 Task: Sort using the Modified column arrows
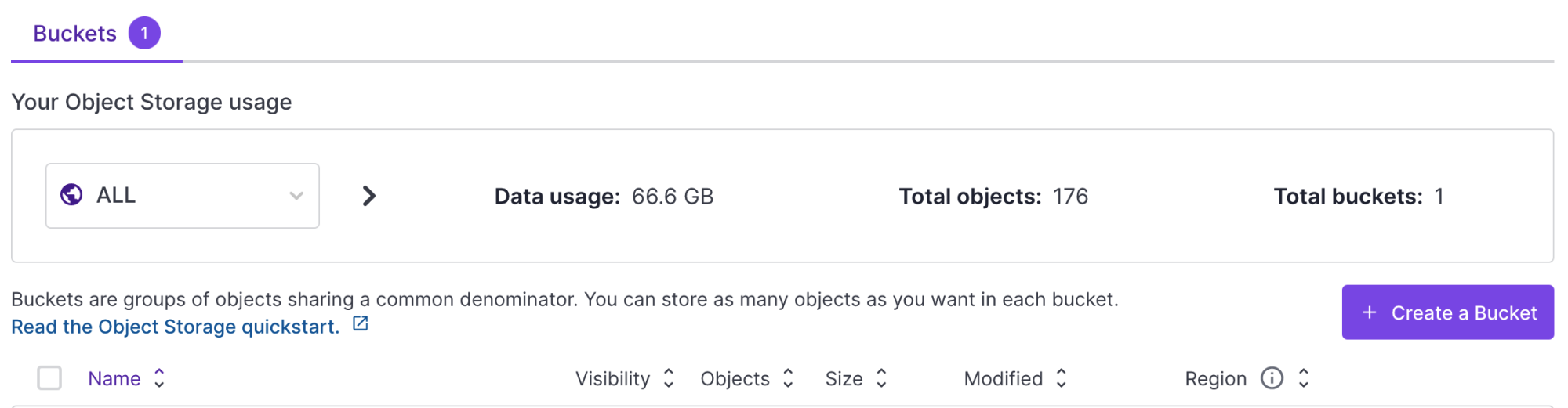[1062, 378]
